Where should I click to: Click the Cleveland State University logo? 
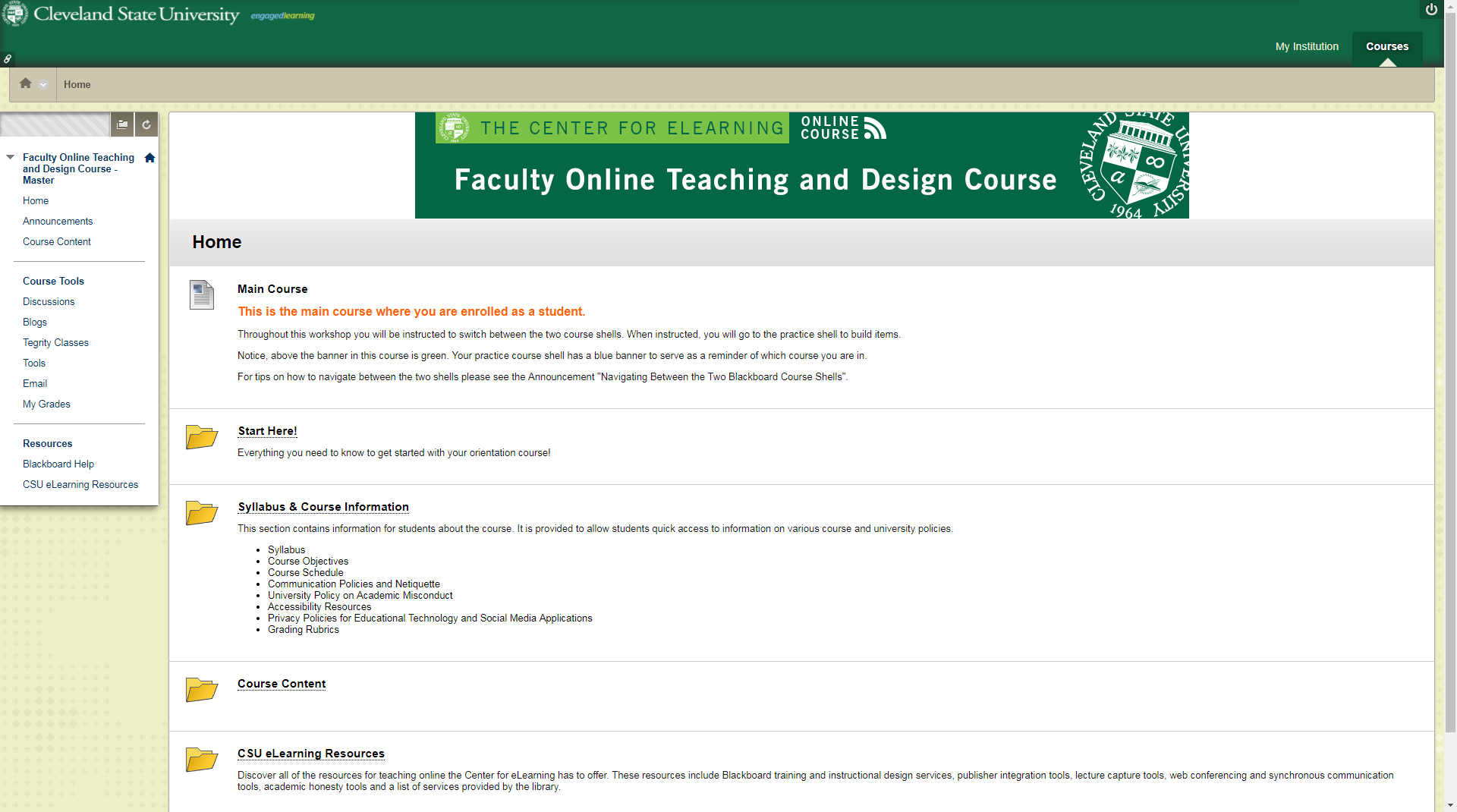121,14
